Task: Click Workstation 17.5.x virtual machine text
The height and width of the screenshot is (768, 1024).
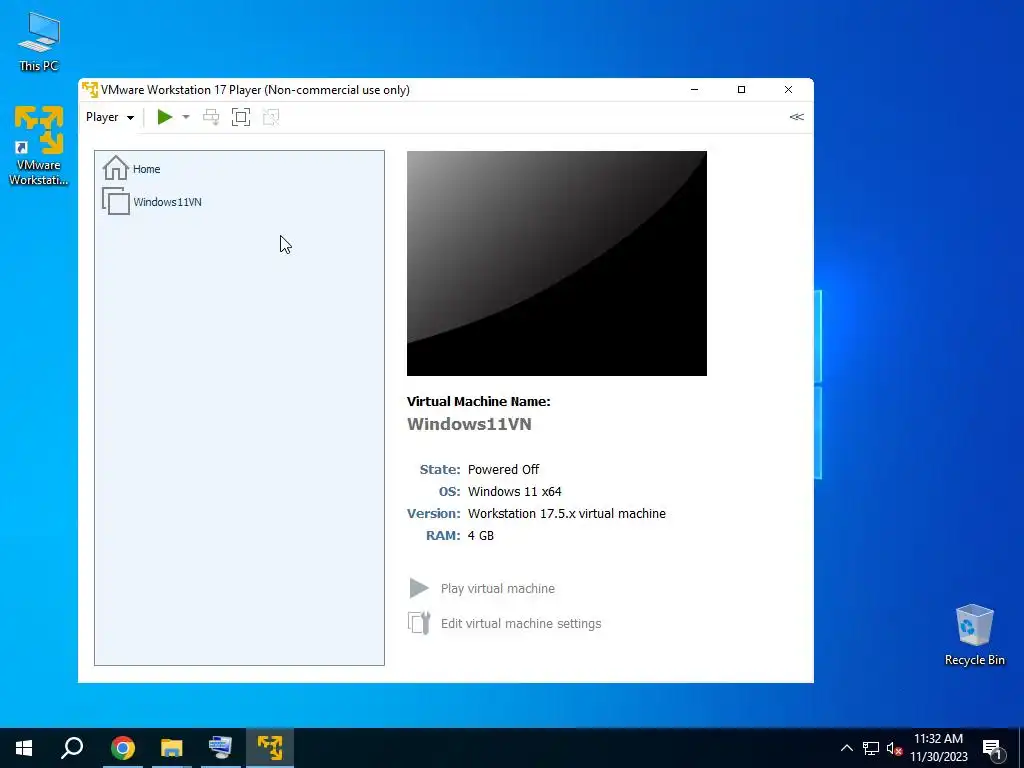Action: pos(567,513)
